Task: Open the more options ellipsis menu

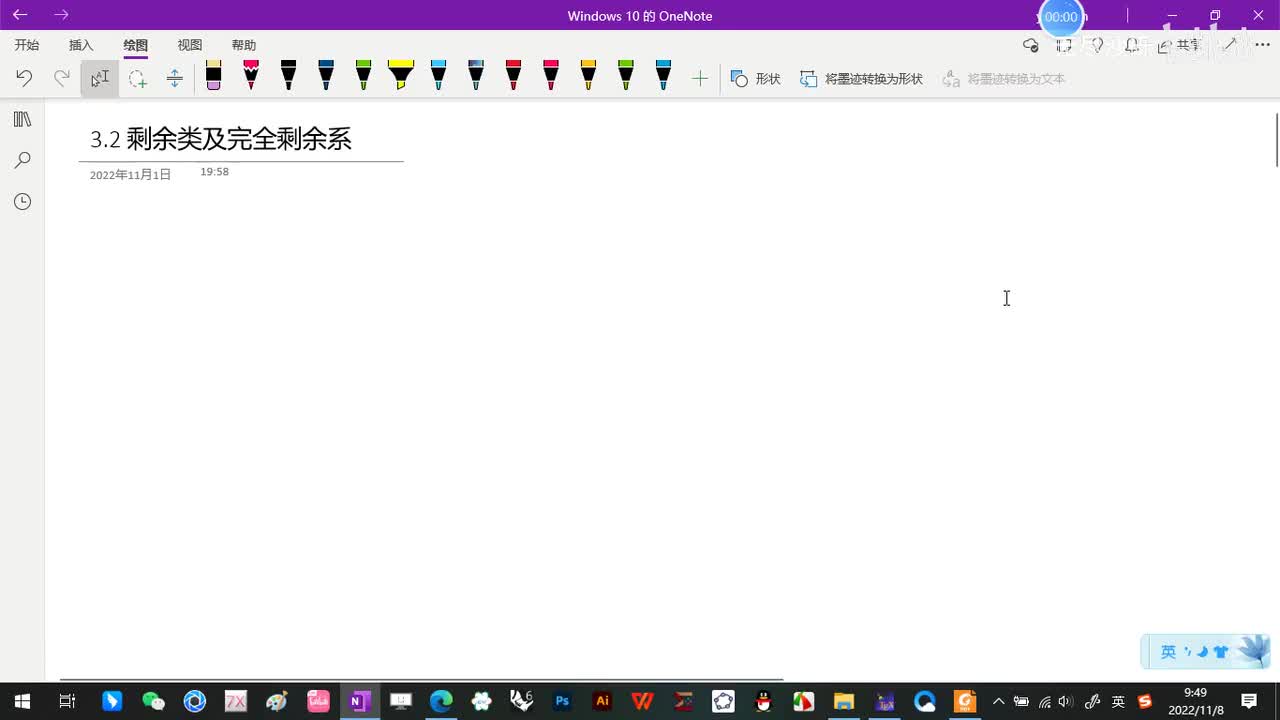Action: pos(1262,45)
